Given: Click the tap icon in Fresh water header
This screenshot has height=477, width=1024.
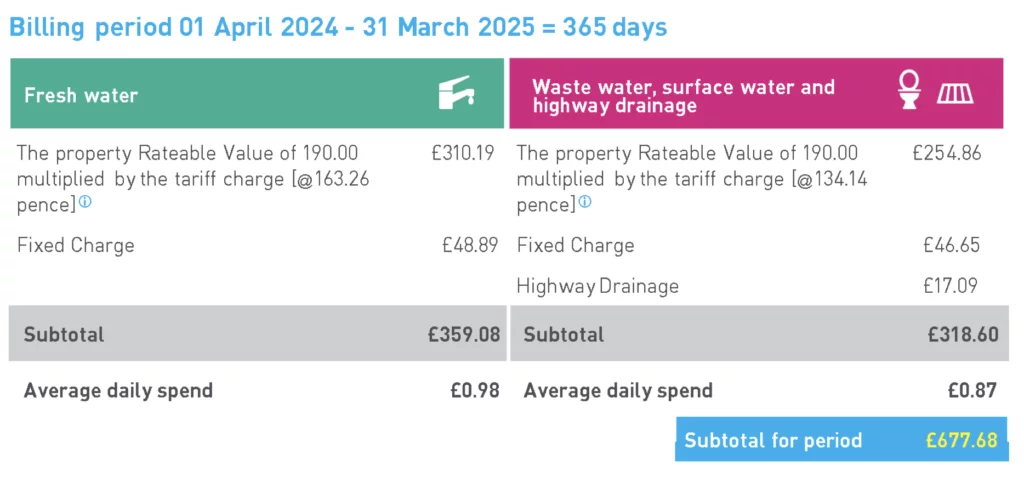Looking at the screenshot, I should [456, 93].
